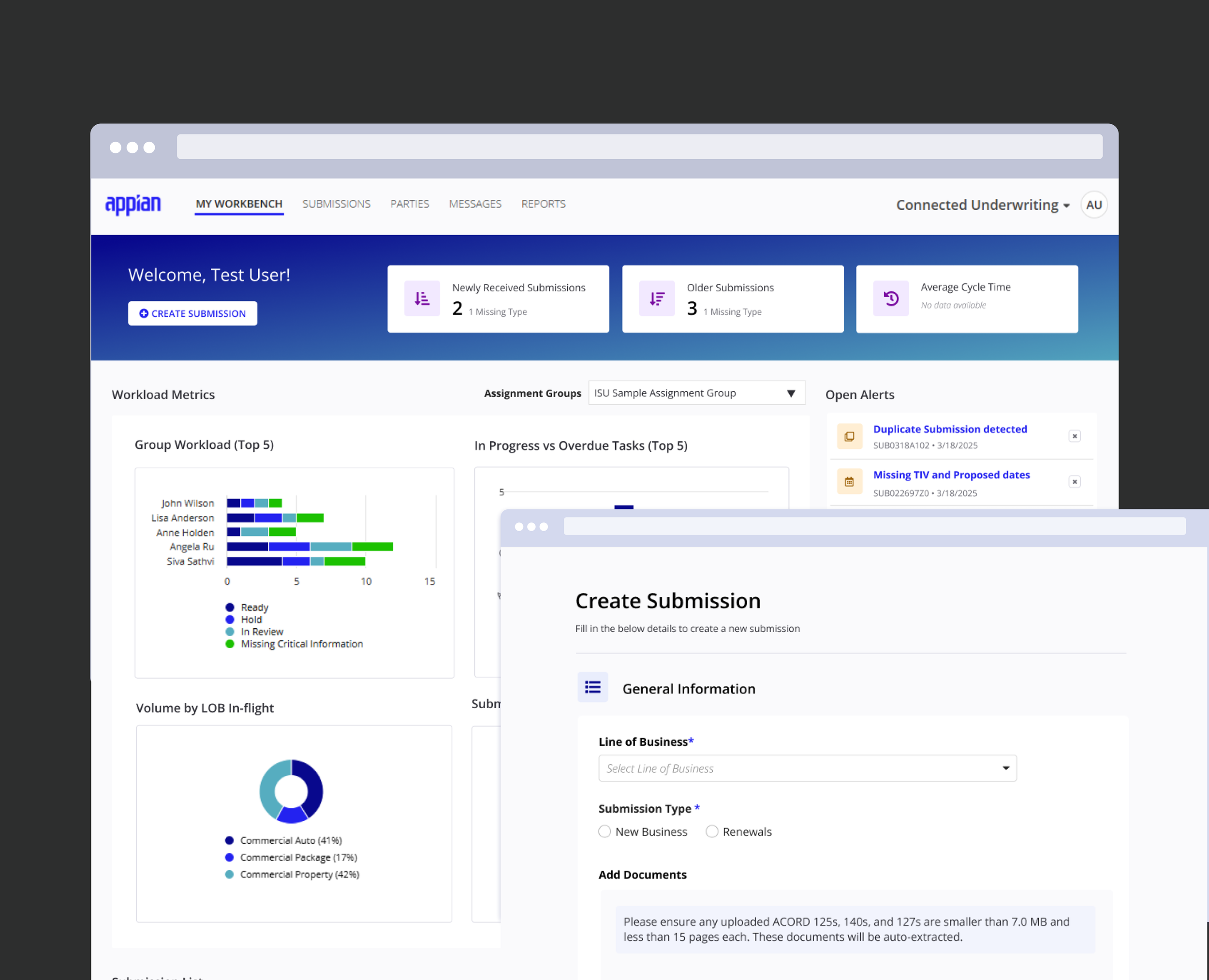Click the Older Submissions sort icon
Viewport: 1209px width, 980px height.
pyautogui.click(x=656, y=298)
